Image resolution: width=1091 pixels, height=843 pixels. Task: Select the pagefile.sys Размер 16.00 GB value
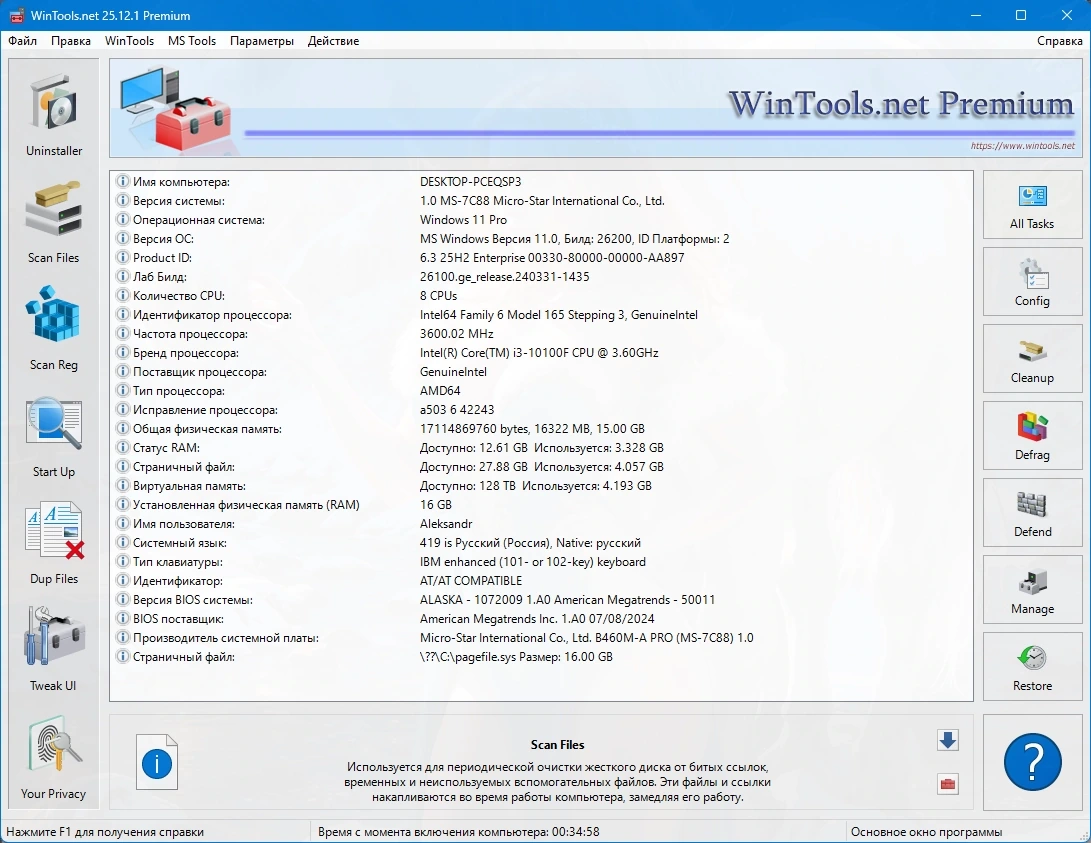[x=516, y=657]
